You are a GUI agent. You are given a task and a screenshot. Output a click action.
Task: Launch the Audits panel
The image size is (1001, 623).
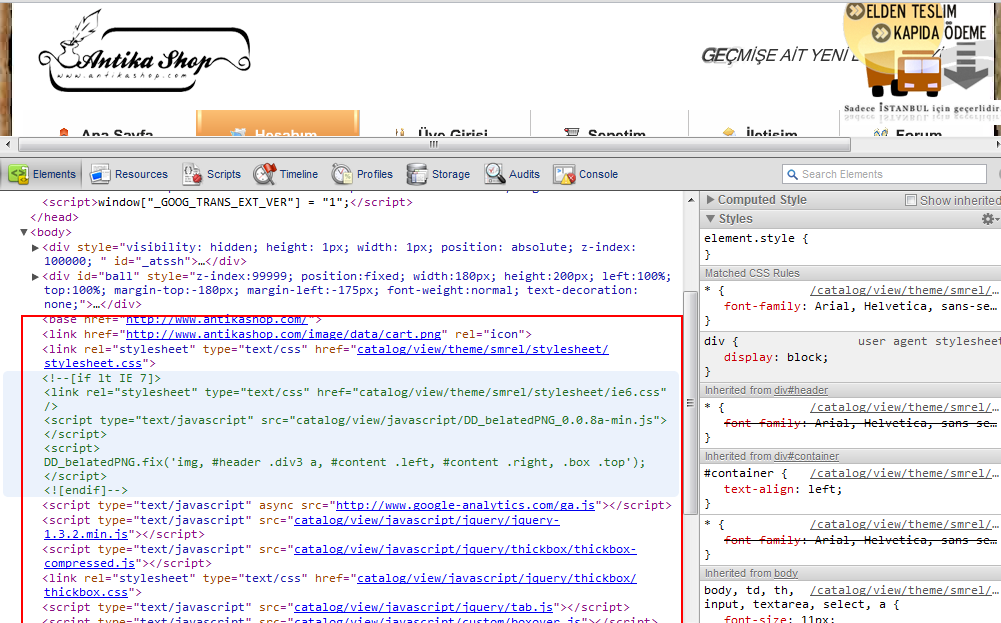pos(512,174)
